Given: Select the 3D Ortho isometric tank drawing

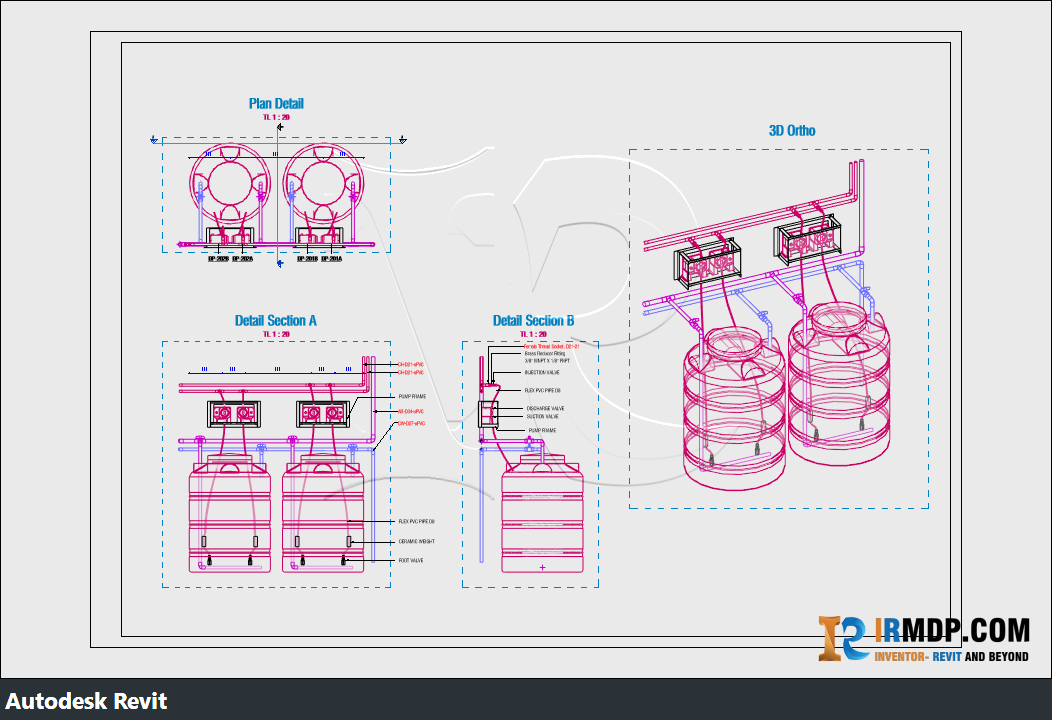Looking at the screenshot, I should point(767,325).
